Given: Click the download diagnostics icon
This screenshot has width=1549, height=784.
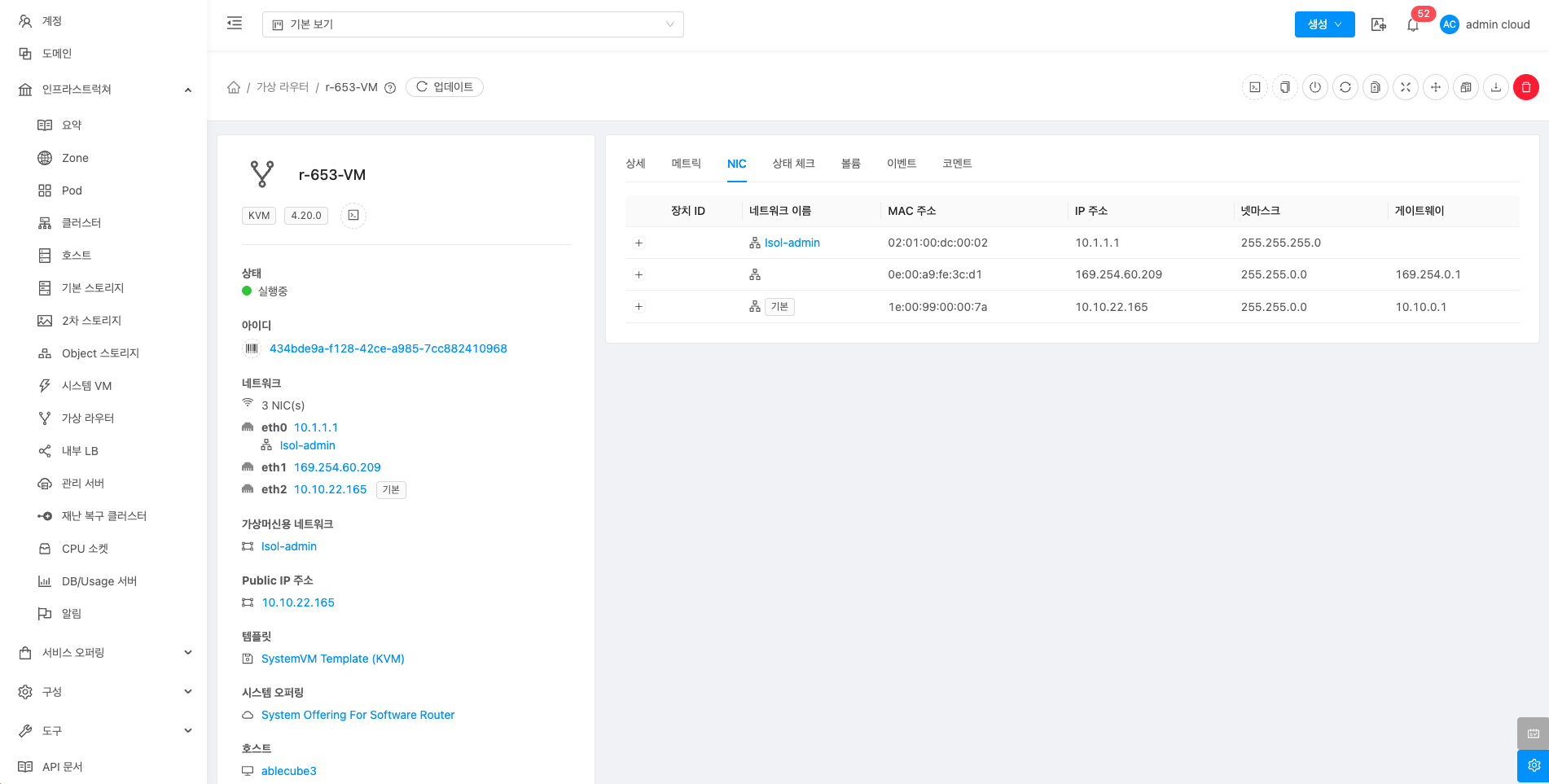Looking at the screenshot, I should [x=1496, y=87].
